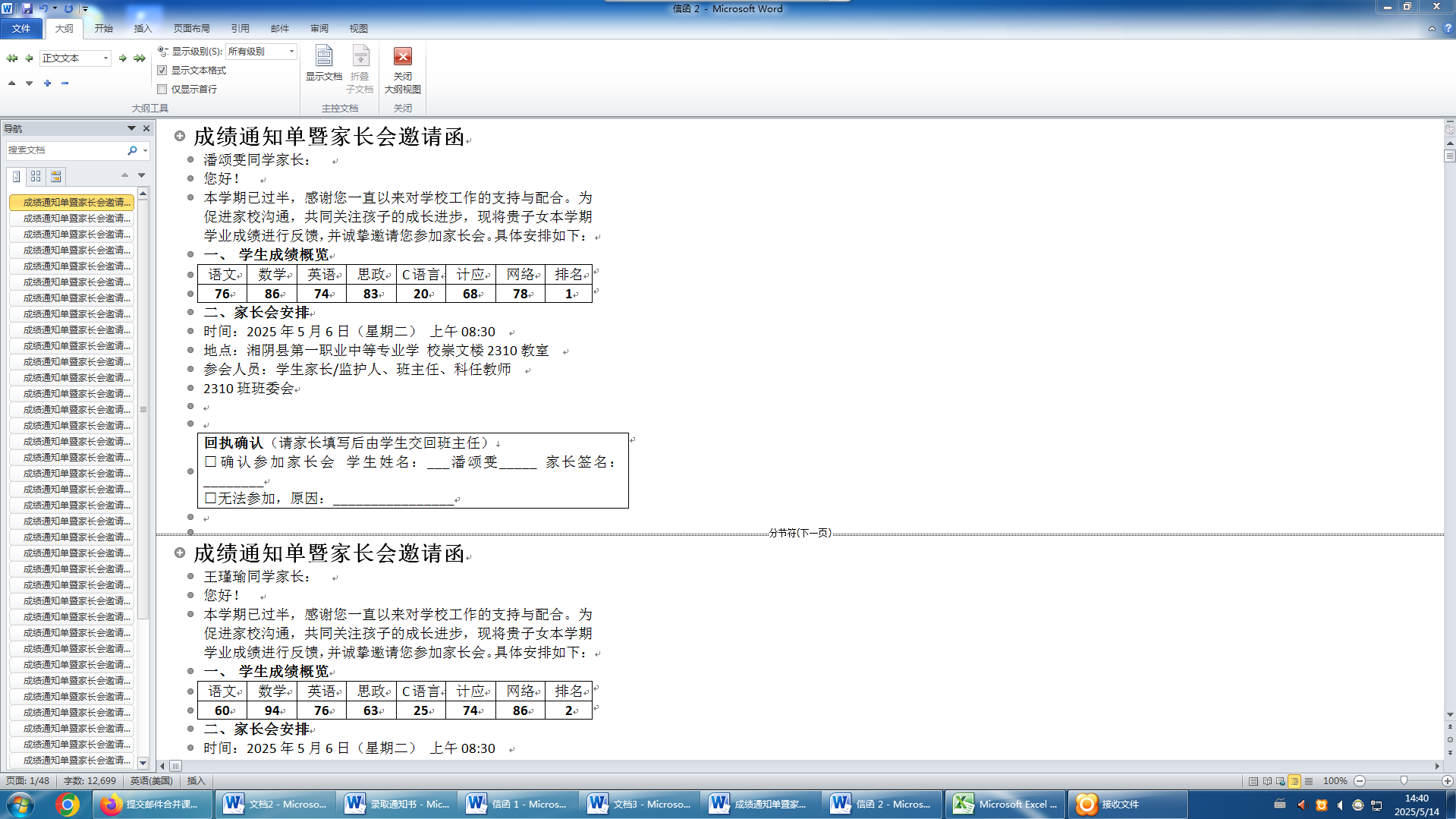
Task: Open Chrome from the taskbar
Action: 67,805
